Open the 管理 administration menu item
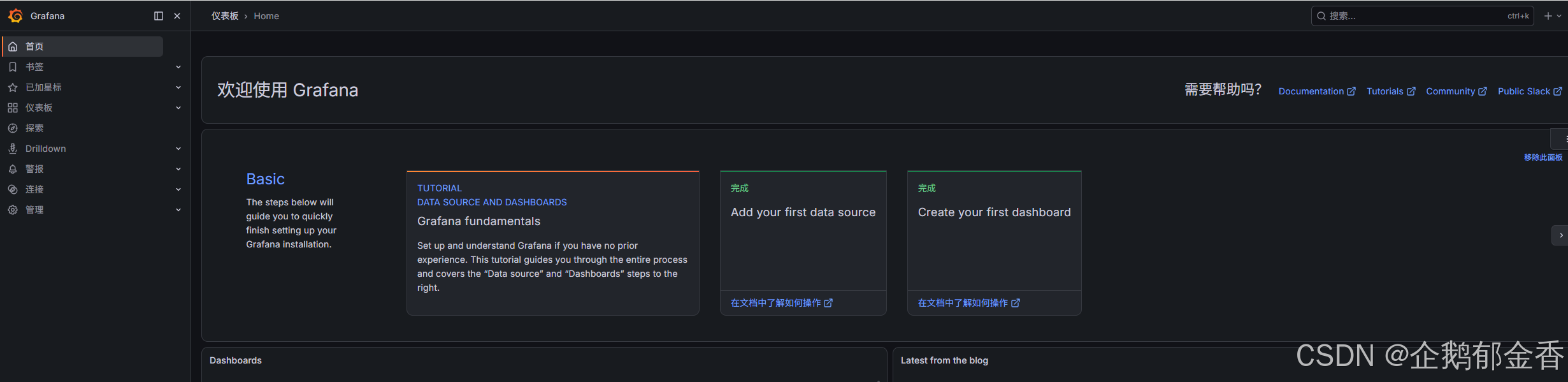The height and width of the screenshot is (382, 1568). click(34, 210)
